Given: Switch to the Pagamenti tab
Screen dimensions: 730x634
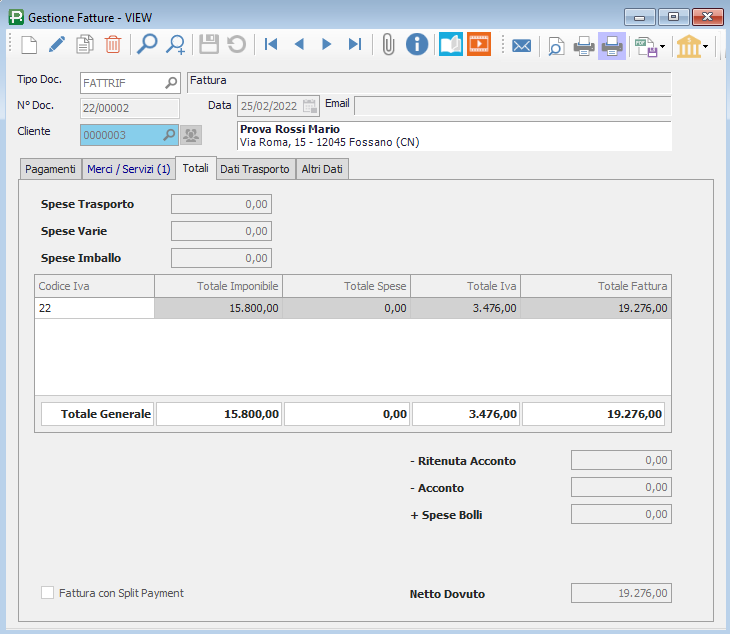Looking at the screenshot, I should [50, 169].
